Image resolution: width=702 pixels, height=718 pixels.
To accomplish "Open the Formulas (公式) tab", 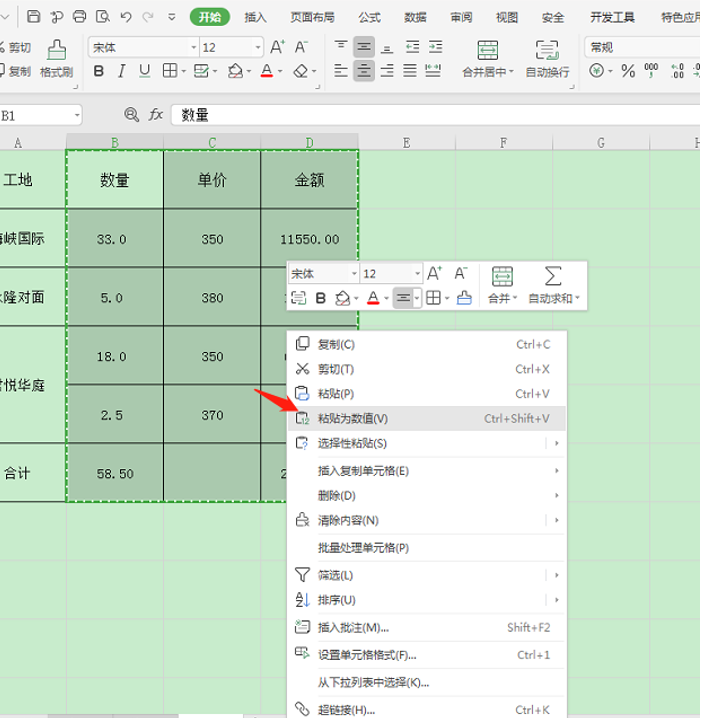I will (x=370, y=17).
